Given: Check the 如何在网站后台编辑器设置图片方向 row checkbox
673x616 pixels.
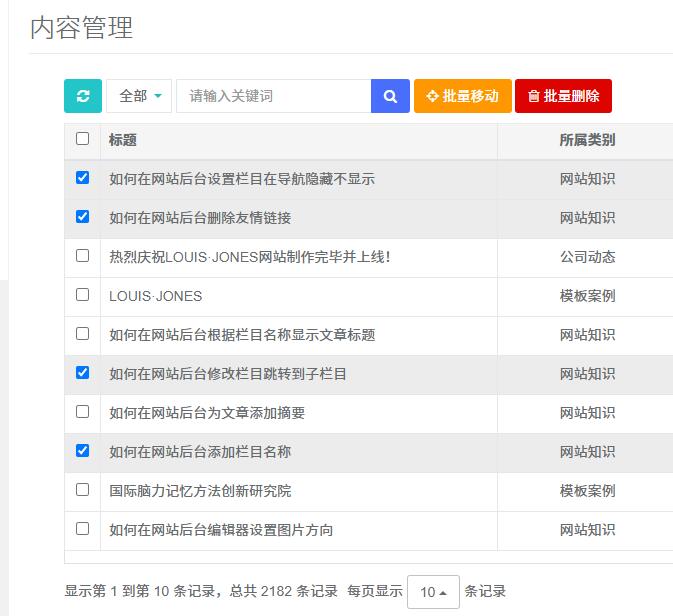Looking at the screenshot, I should tap(82, 529).
